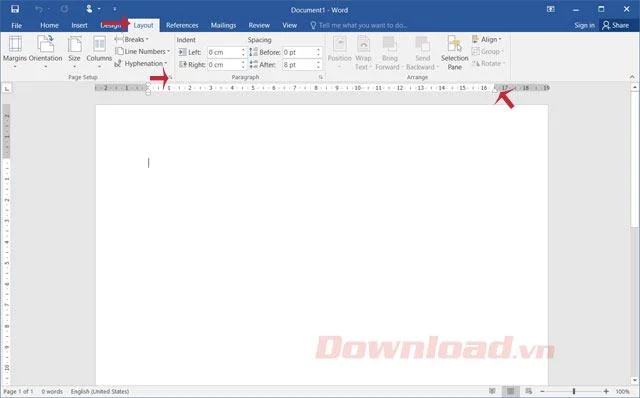Expand Customize Quick Access Toolbar arrow
This screenshot has width=640, height=398.
coord(115,9)
